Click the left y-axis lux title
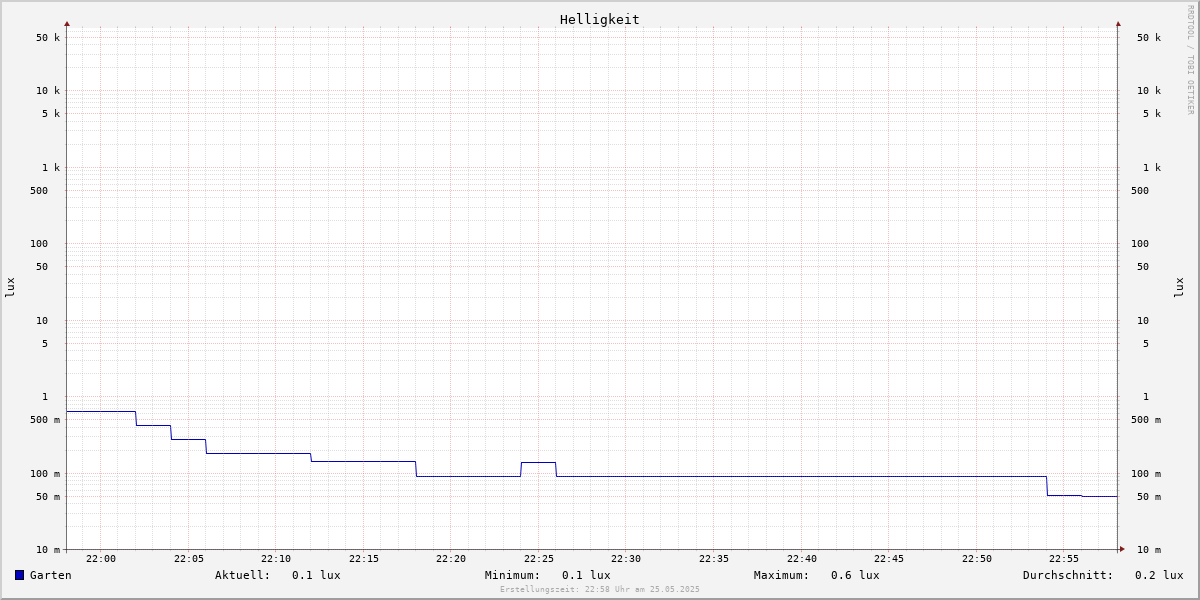Image resolution: width=1200 pixels, height=600 pixels. (x=10, y=288)
